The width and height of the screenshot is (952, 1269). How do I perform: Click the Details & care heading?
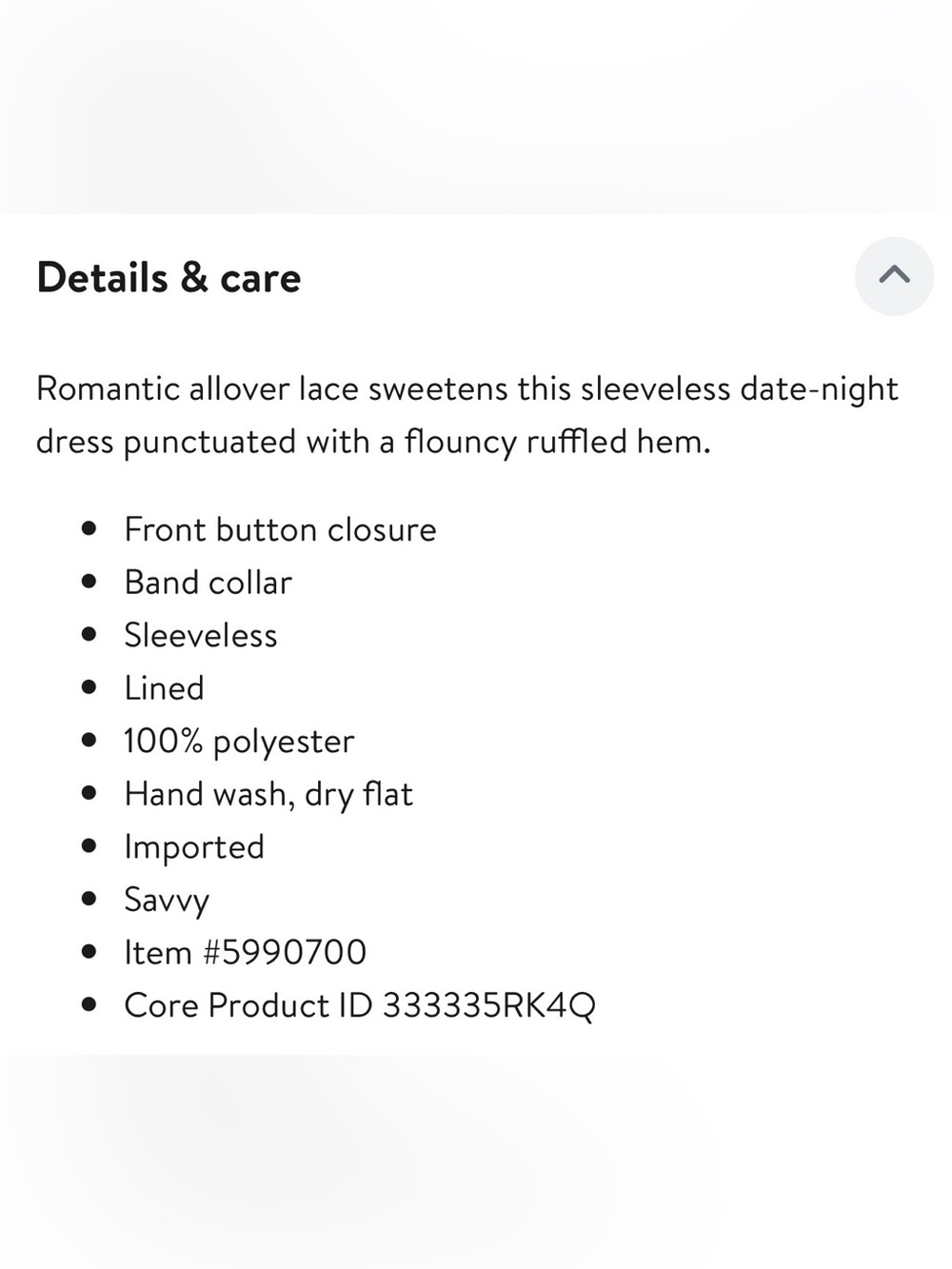(169, 278)
